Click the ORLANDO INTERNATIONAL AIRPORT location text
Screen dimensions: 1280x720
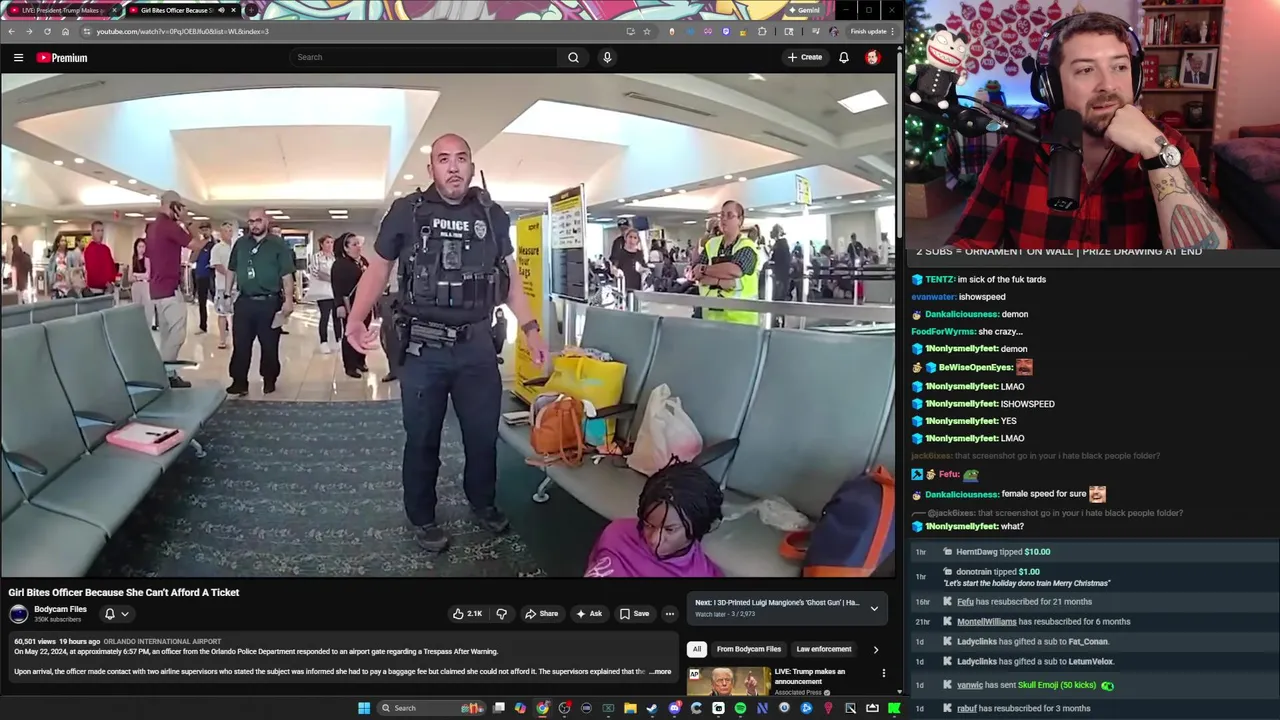162,641
